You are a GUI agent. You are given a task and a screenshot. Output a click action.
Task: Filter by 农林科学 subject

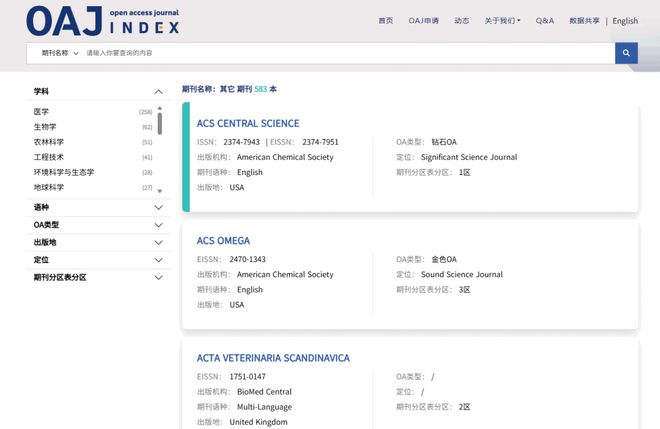(x=49, y=142)
